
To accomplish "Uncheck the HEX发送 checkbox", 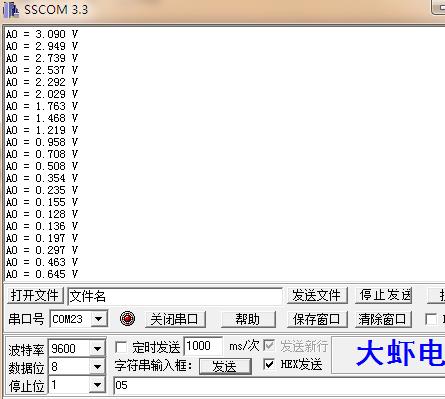I will click(269, 364).
